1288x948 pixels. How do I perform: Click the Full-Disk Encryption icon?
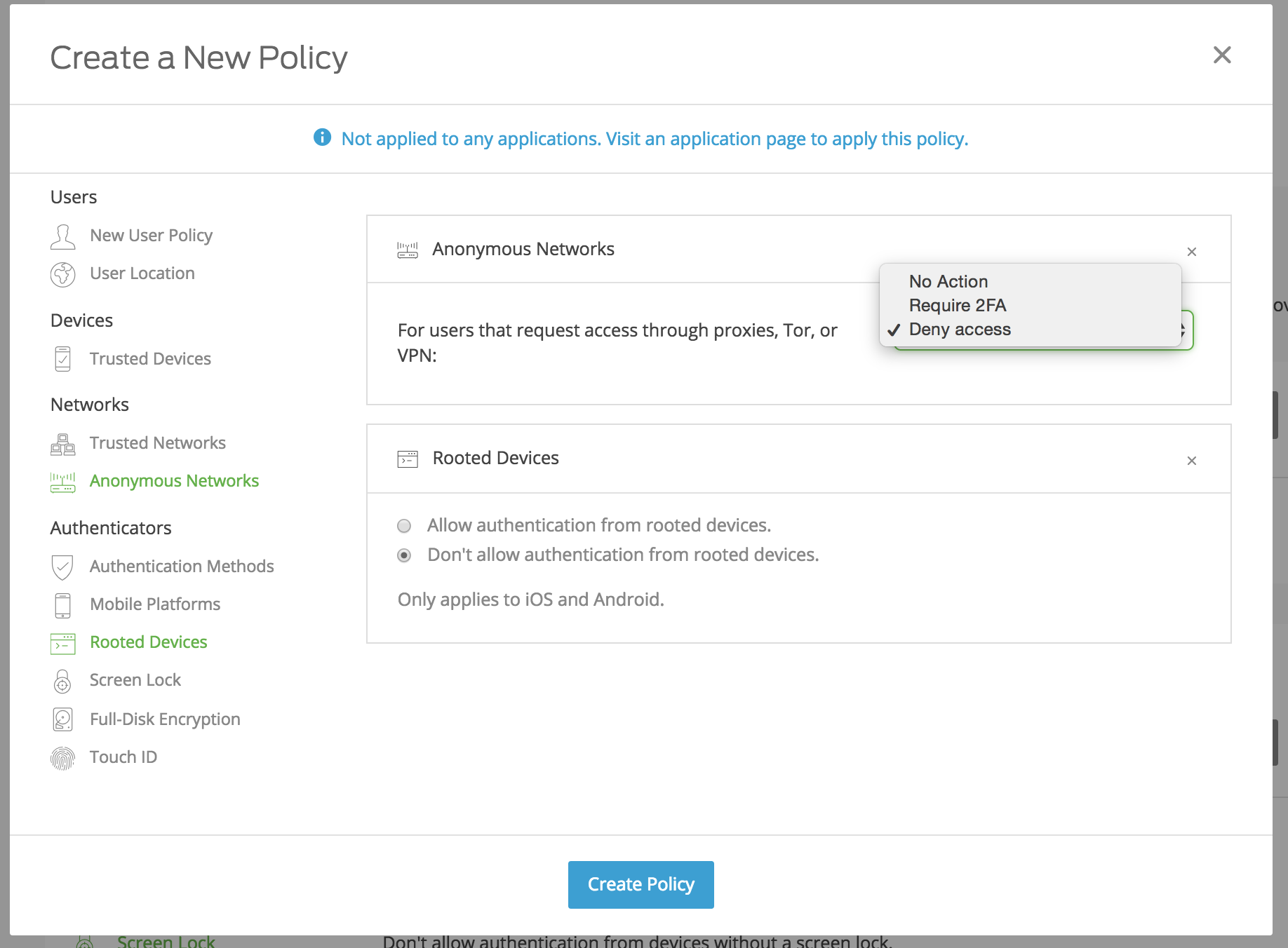pos(63,719)
